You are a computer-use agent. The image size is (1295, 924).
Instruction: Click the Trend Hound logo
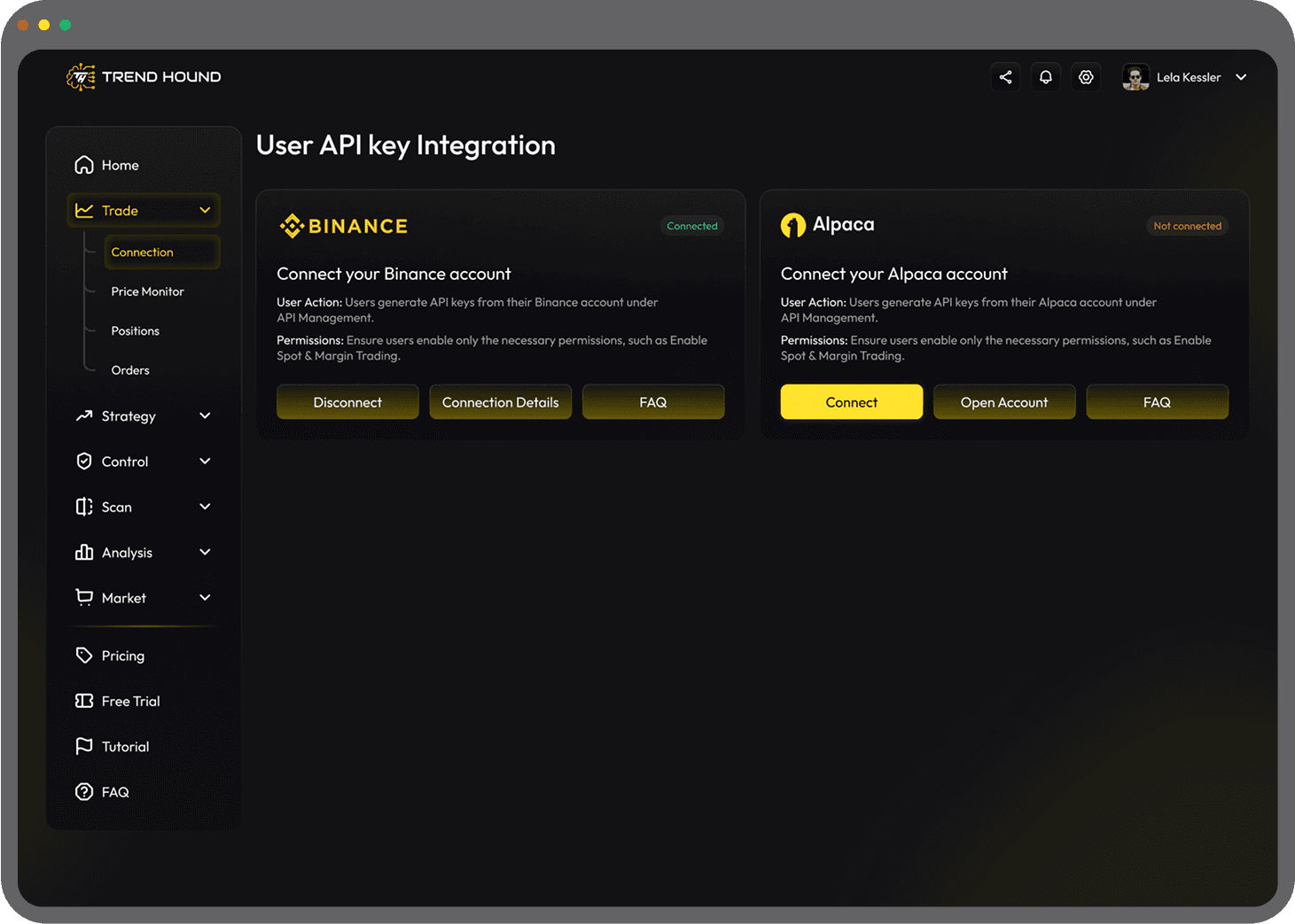[x=144, y=77]
